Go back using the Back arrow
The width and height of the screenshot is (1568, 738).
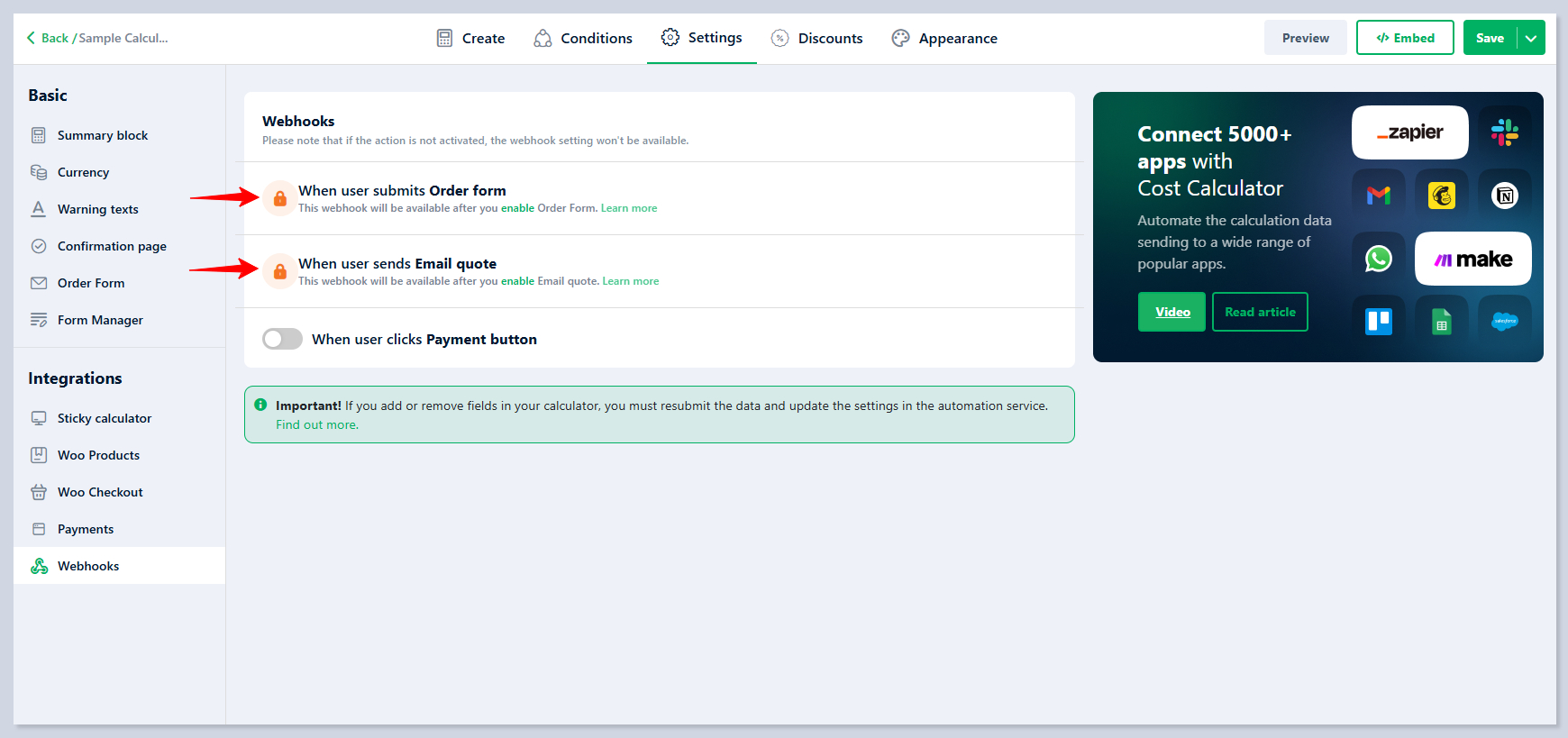pyautogui.click(x=32, y=38)
